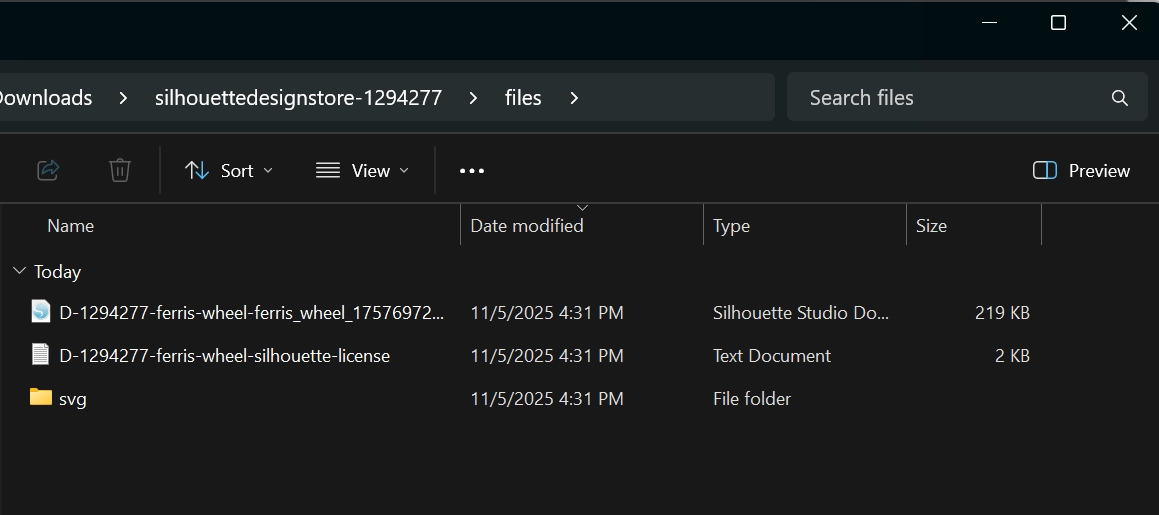The width and height of the screenshot is (1159, 515).
Task: Open the See more ellipsis menu
Action: (471, 171)
